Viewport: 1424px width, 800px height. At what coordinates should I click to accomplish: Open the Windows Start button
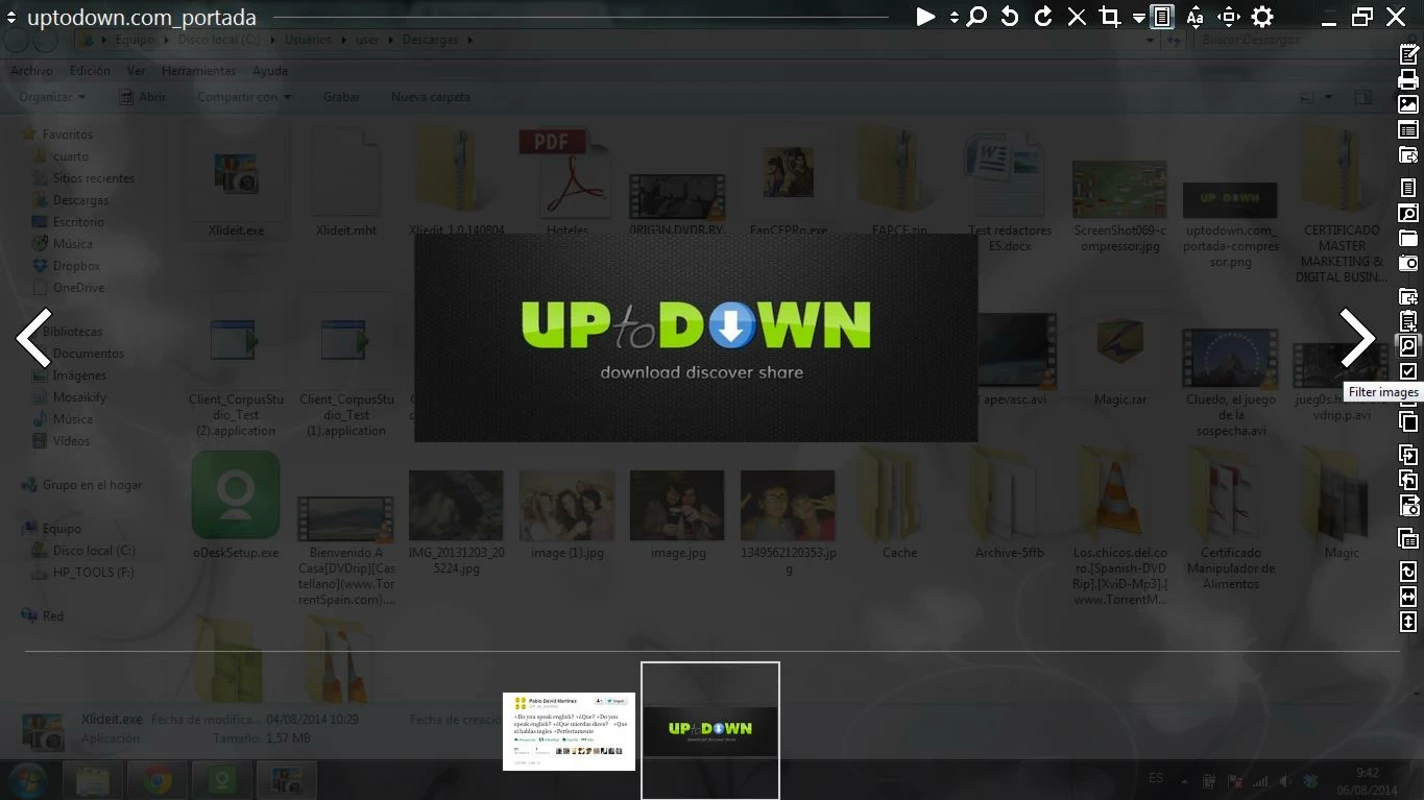pos(28,780)
